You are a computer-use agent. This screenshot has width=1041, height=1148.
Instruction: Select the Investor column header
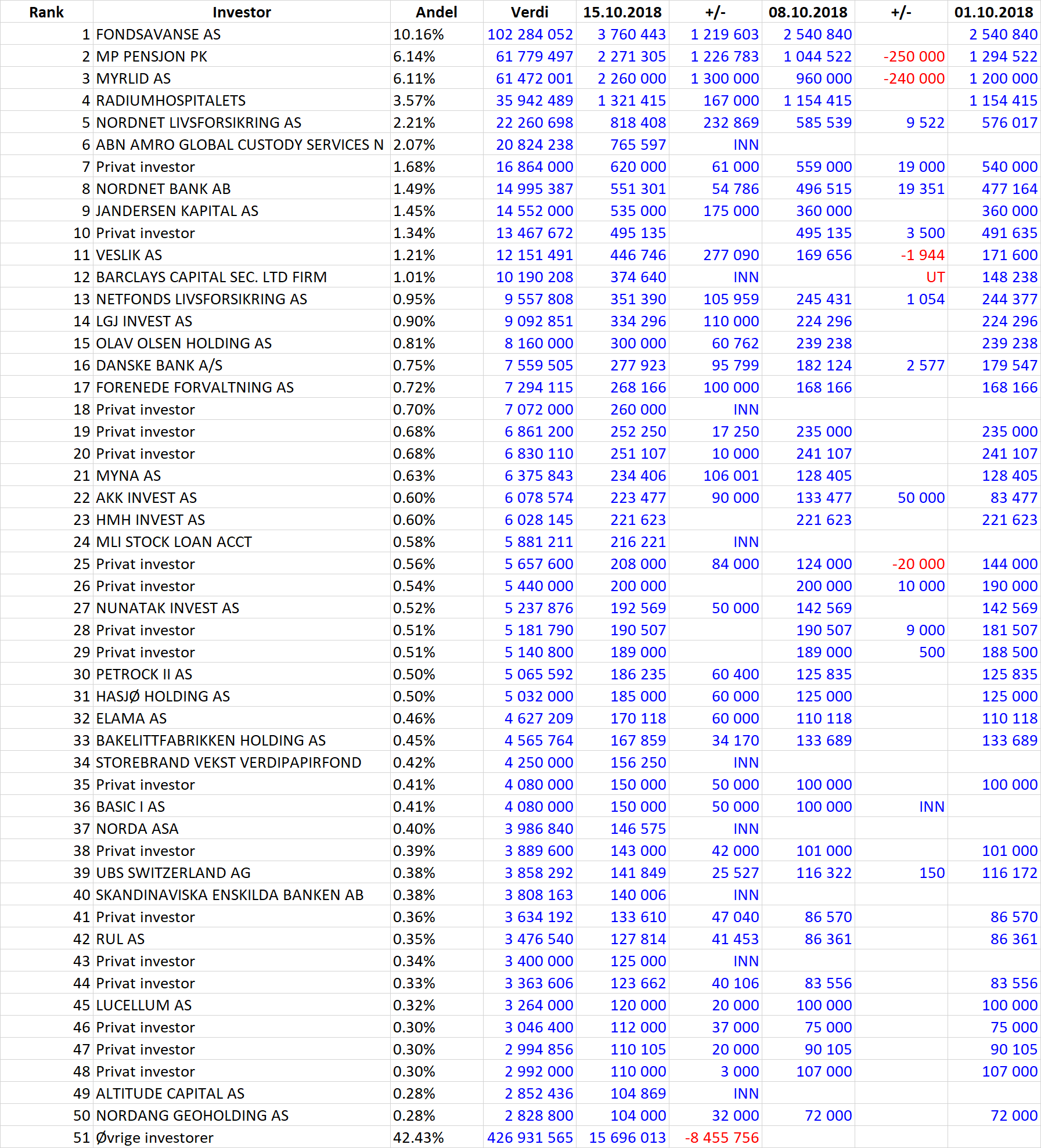pos(242,12)
